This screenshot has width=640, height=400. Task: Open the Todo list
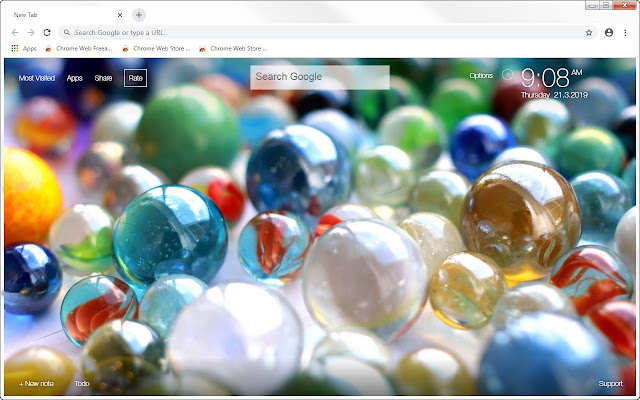[x=82, y=383]
